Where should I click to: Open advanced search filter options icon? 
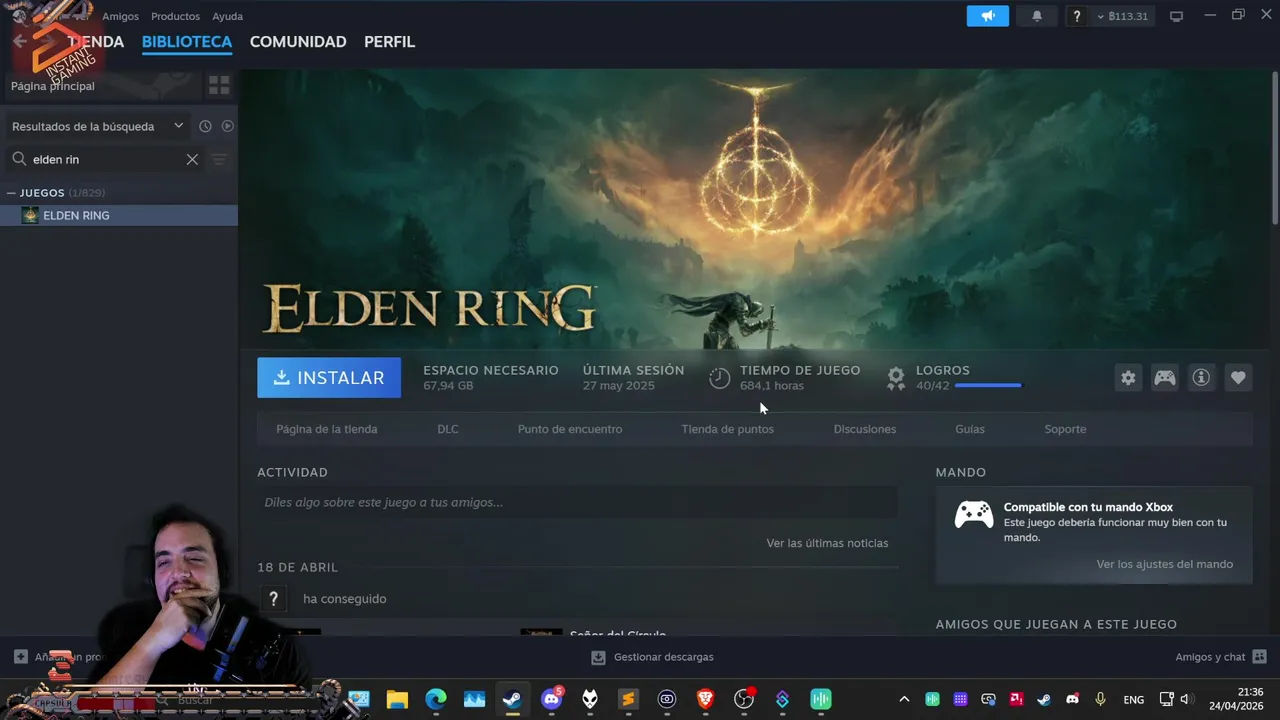pyautogui.click(x=220, y=159)
